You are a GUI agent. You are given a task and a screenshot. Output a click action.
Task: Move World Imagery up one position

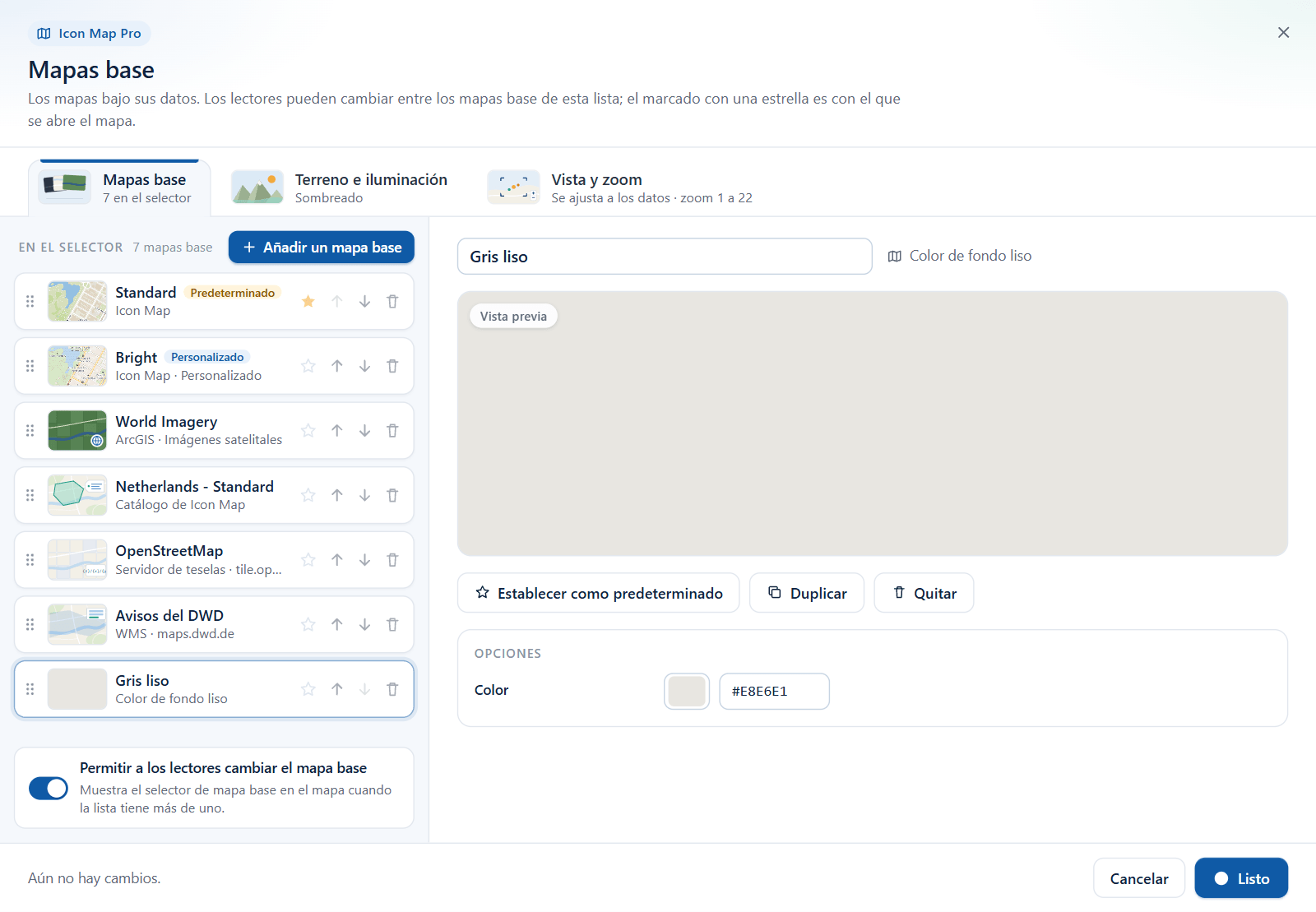336,430
